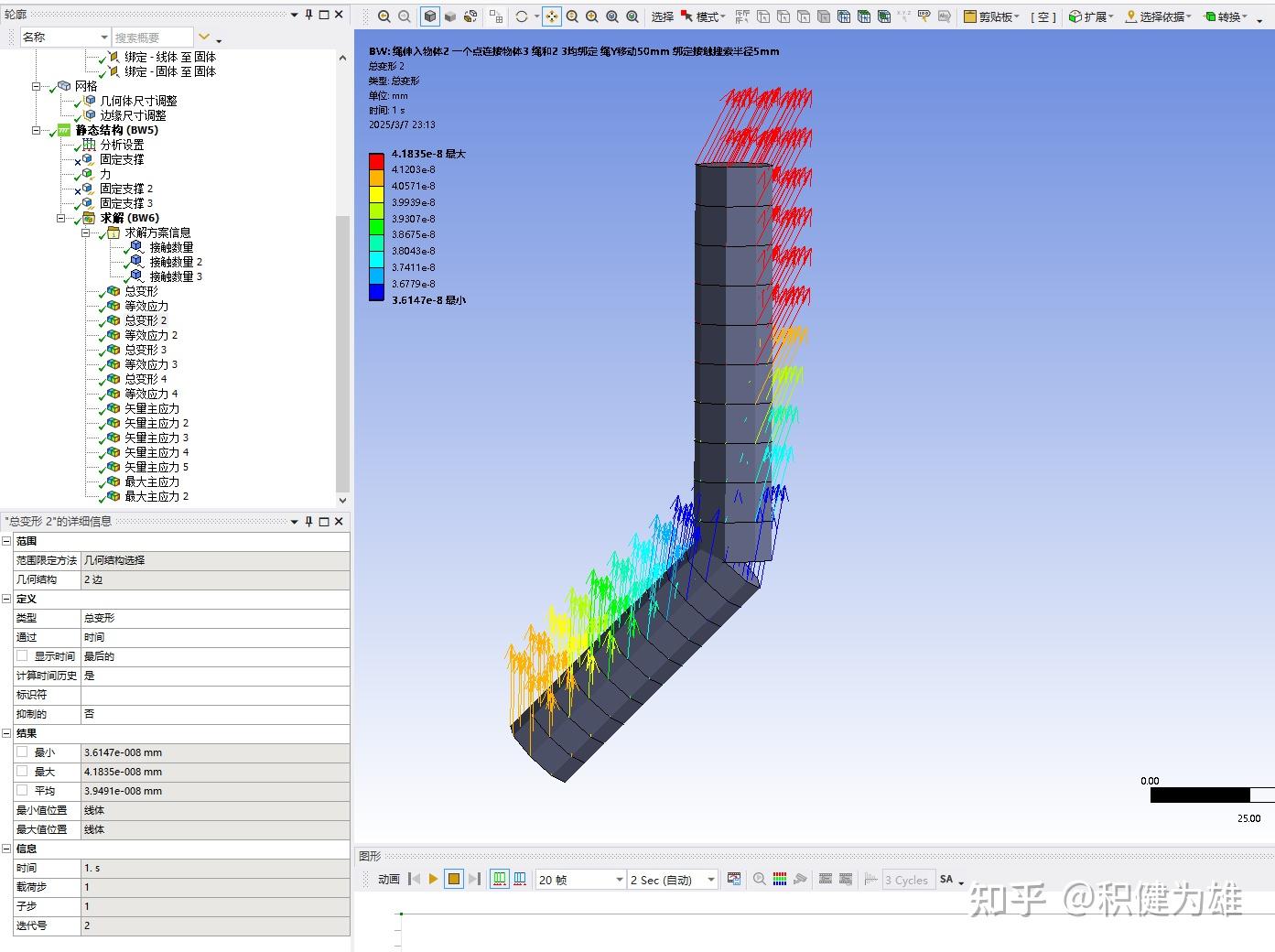1275x952 pixels.
Task: Open the clipboard (剪贴板) menu
Action: click(991, 16)
